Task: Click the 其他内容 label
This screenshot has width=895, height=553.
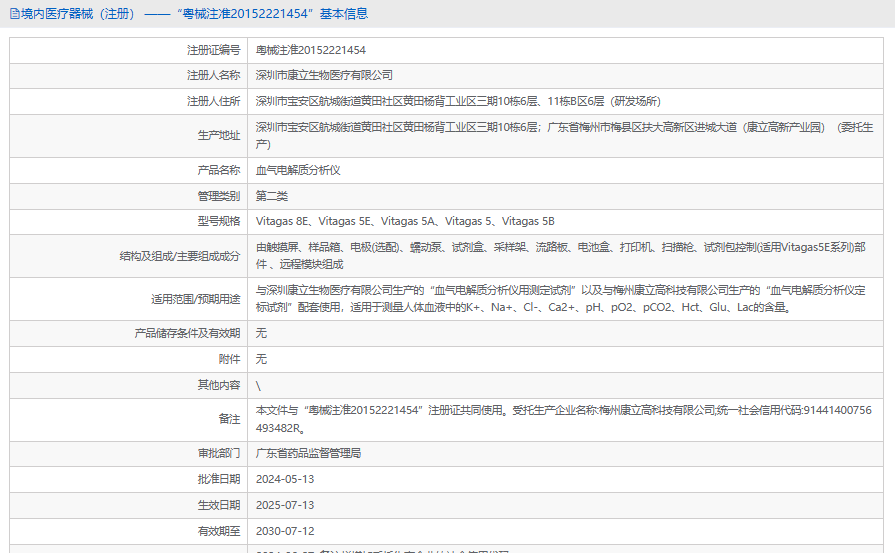Action: 219,385
